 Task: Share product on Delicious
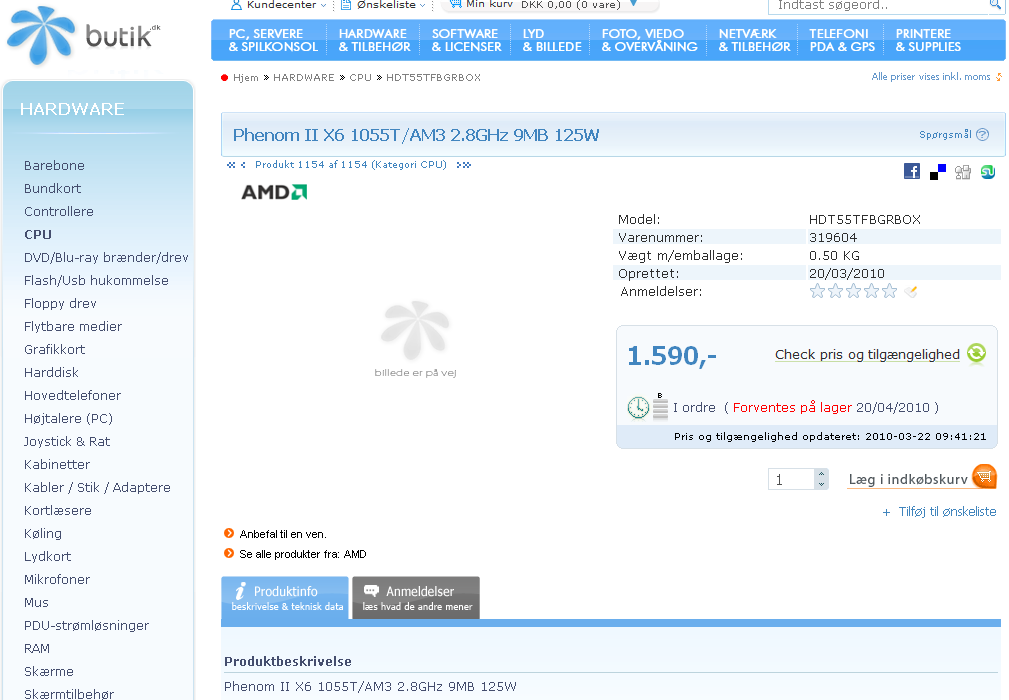click(x=938, y=172)
